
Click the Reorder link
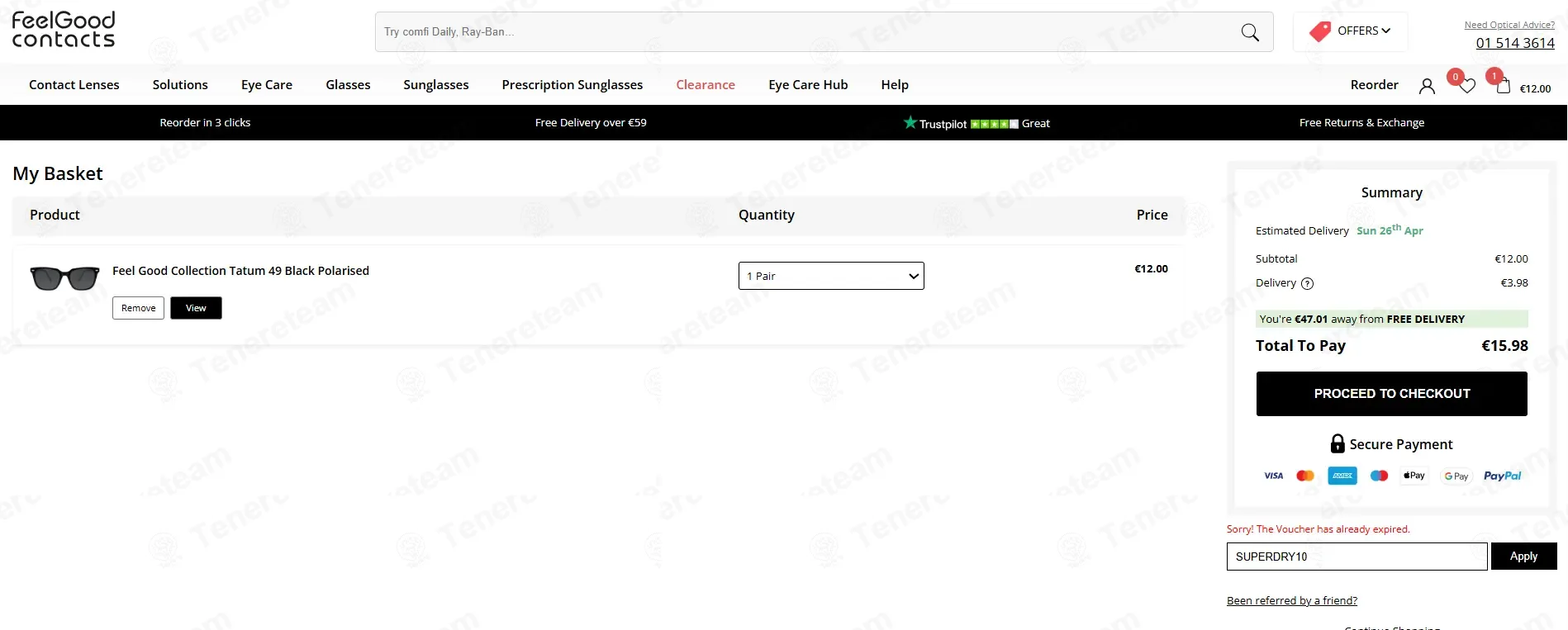tap(1375, 84)
